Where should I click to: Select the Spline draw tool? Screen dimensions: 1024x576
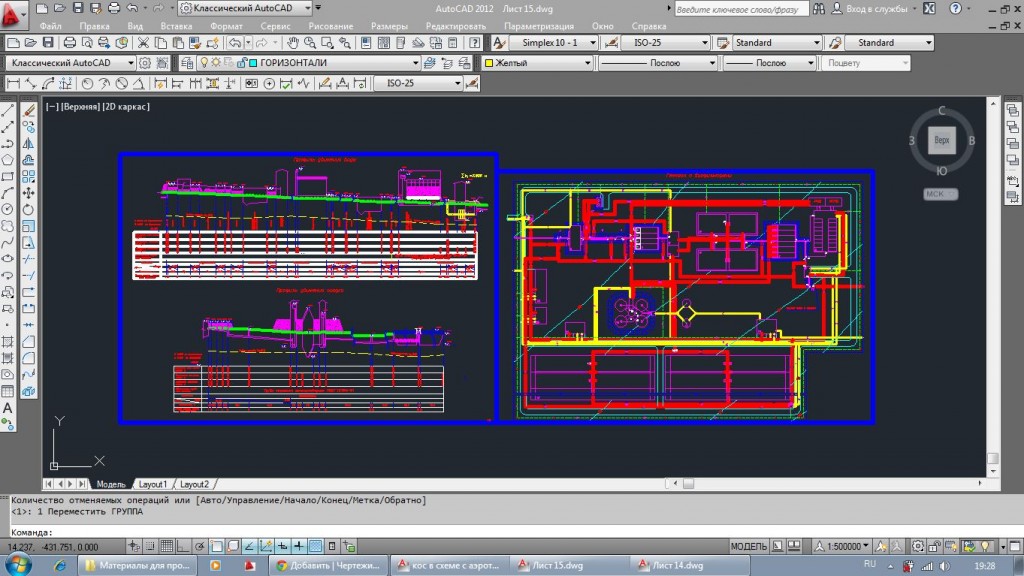[x=8, y=242]
